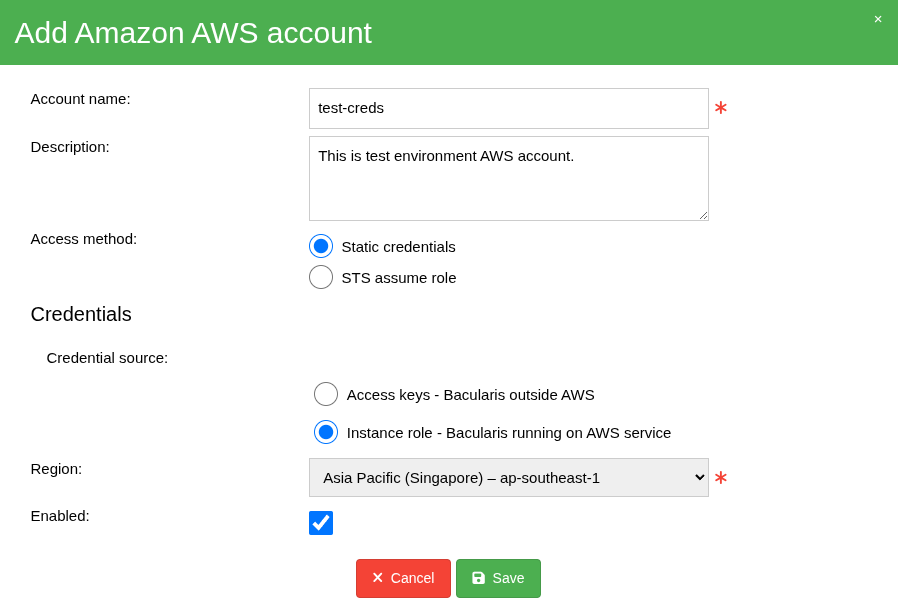
Task: Open the Region dropdown
Action: [509, 477]
